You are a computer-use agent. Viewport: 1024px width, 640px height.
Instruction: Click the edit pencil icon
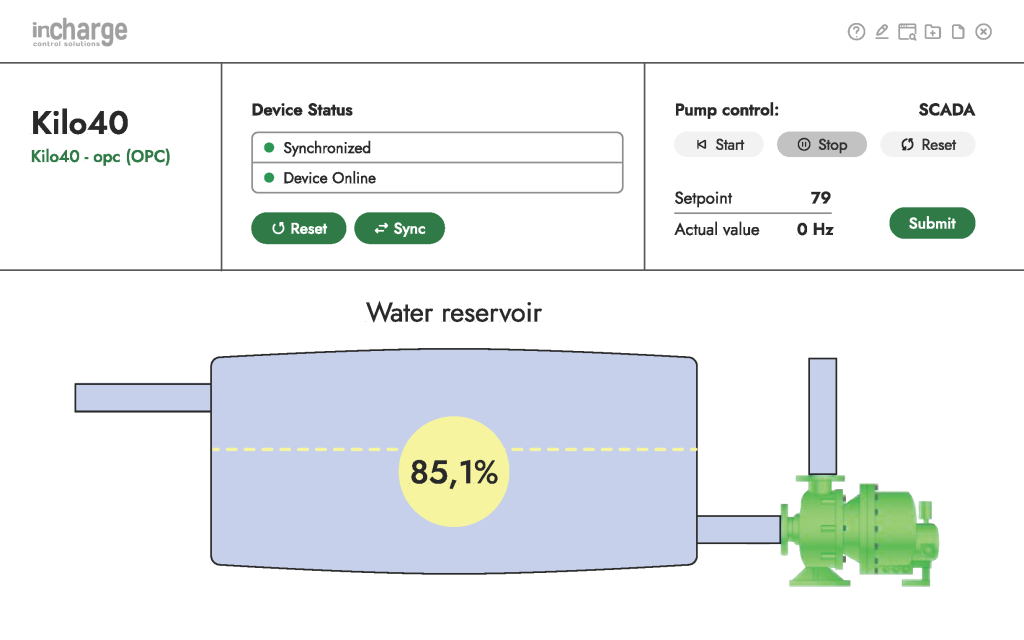pos(882,32)
